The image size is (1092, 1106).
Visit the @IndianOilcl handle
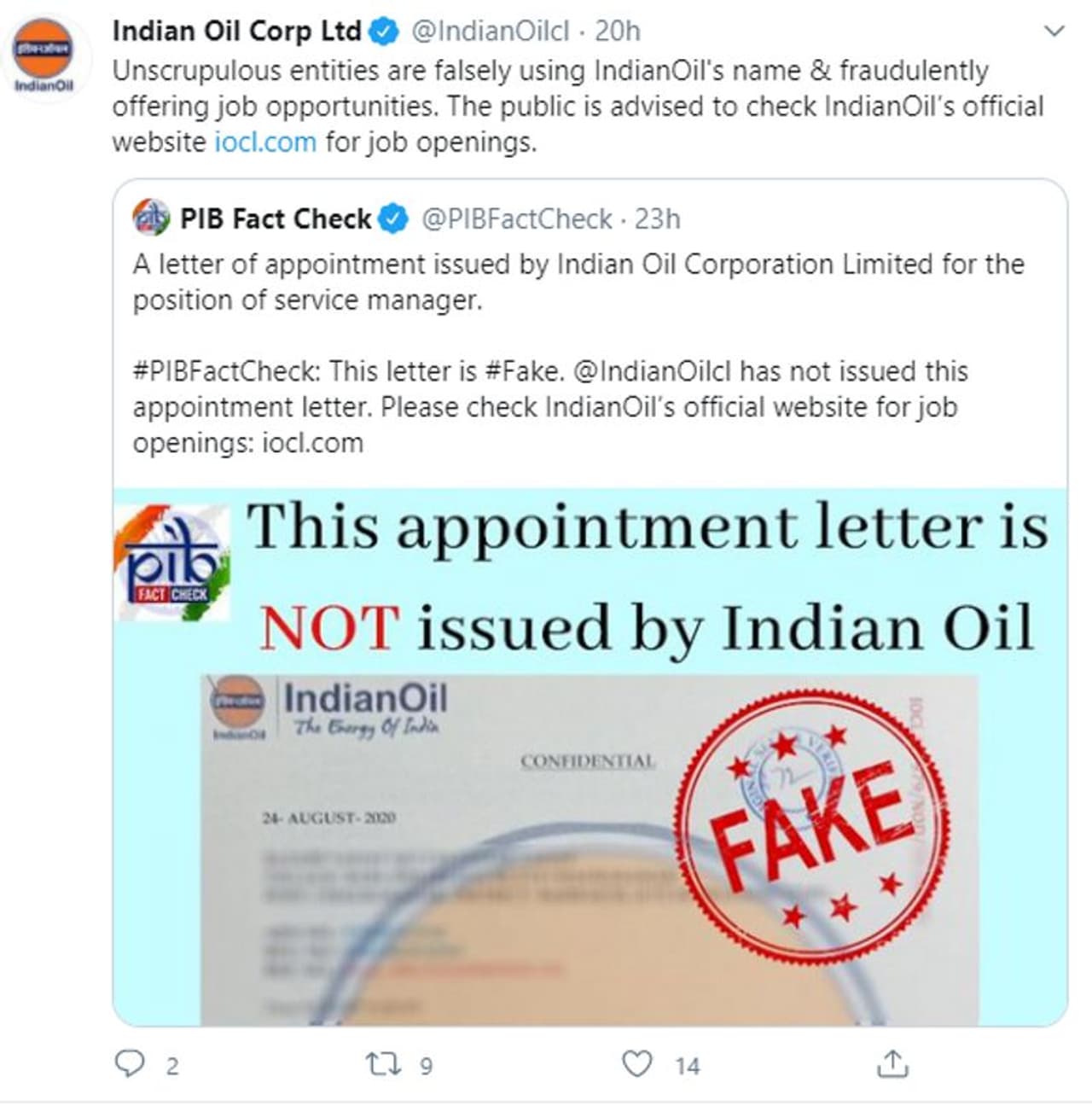pyautogui.click(x=490, y=32)
